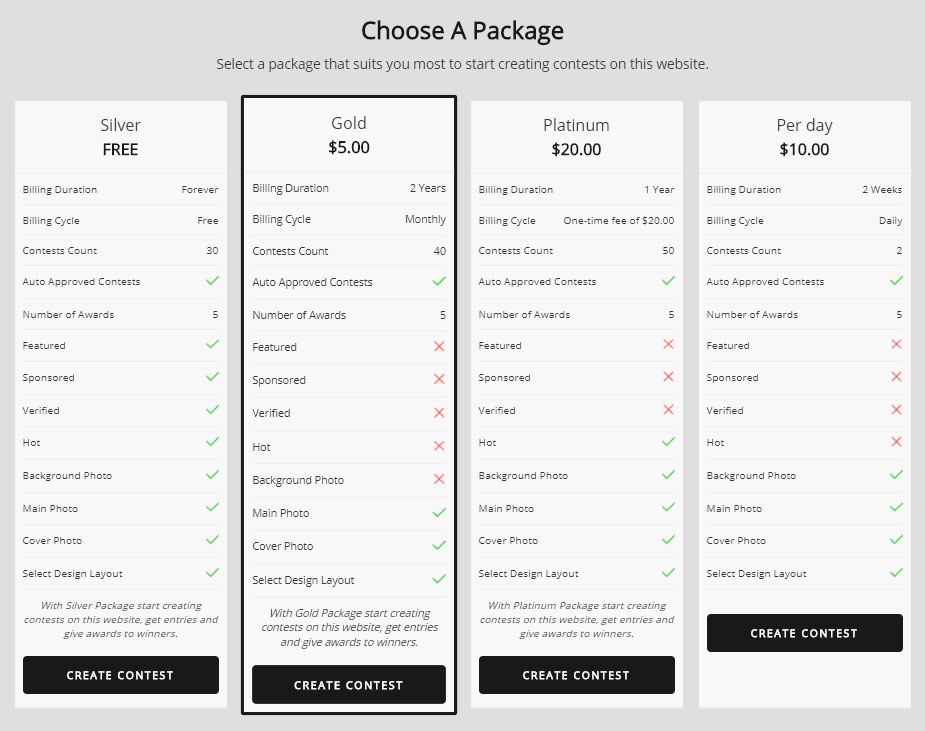Viewport: 925px width, 731px height.
Task: Click Gold Main Photo green checkmark
Action: [x=439, y=513]
